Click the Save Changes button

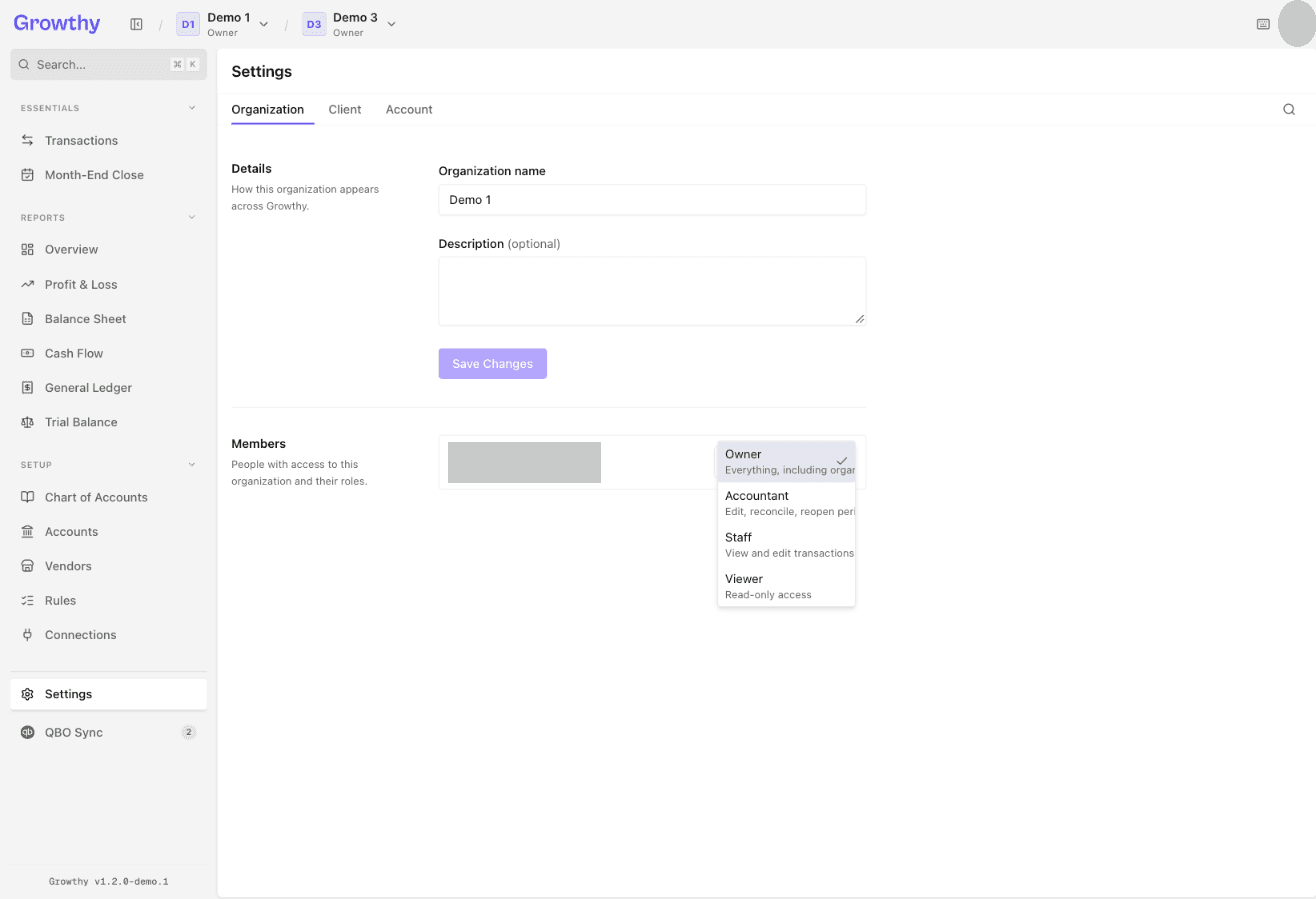493,364
